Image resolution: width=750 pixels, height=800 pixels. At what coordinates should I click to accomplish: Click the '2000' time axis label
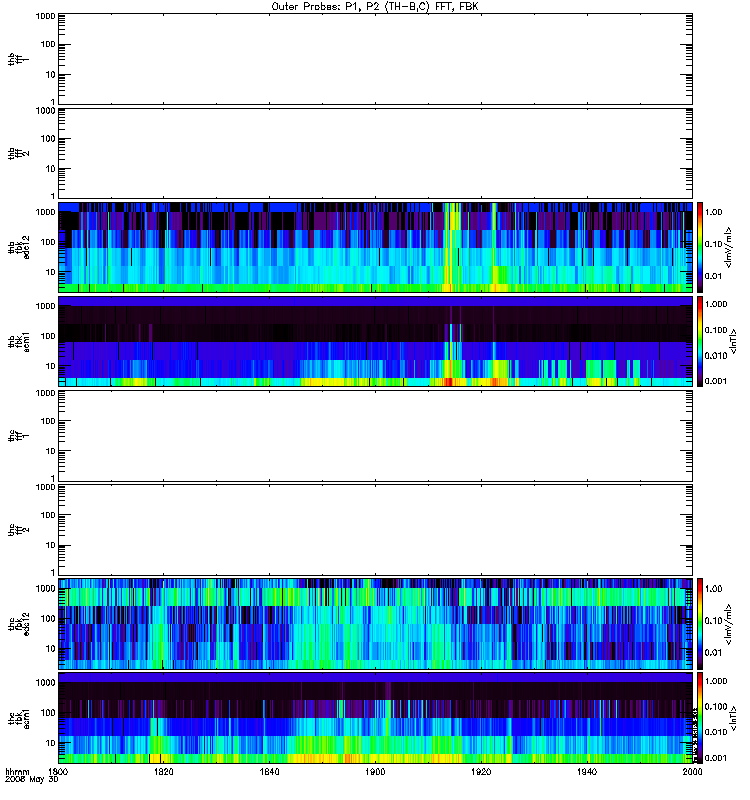point(692,771)
